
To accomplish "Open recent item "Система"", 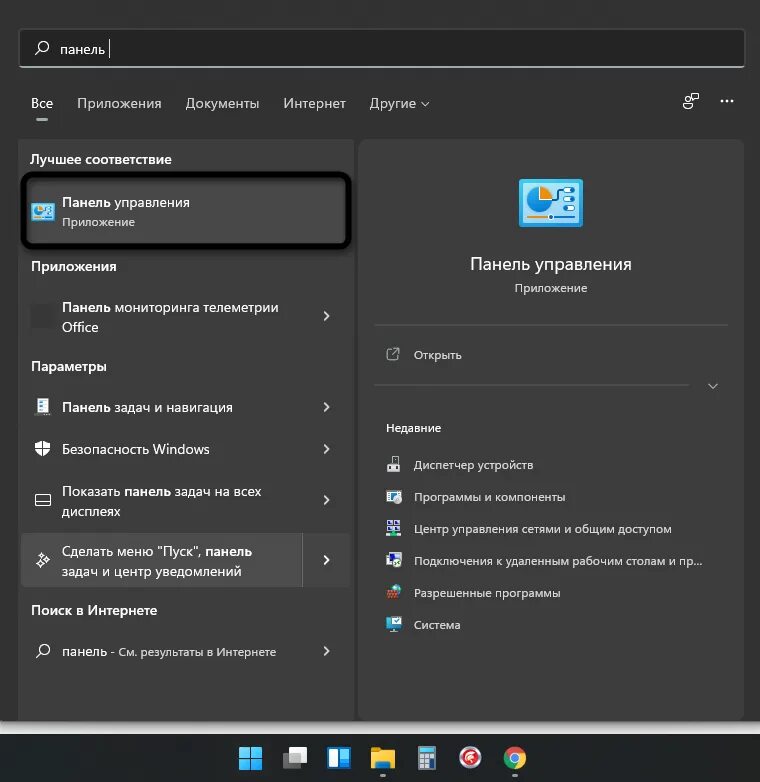I will 437,625.
